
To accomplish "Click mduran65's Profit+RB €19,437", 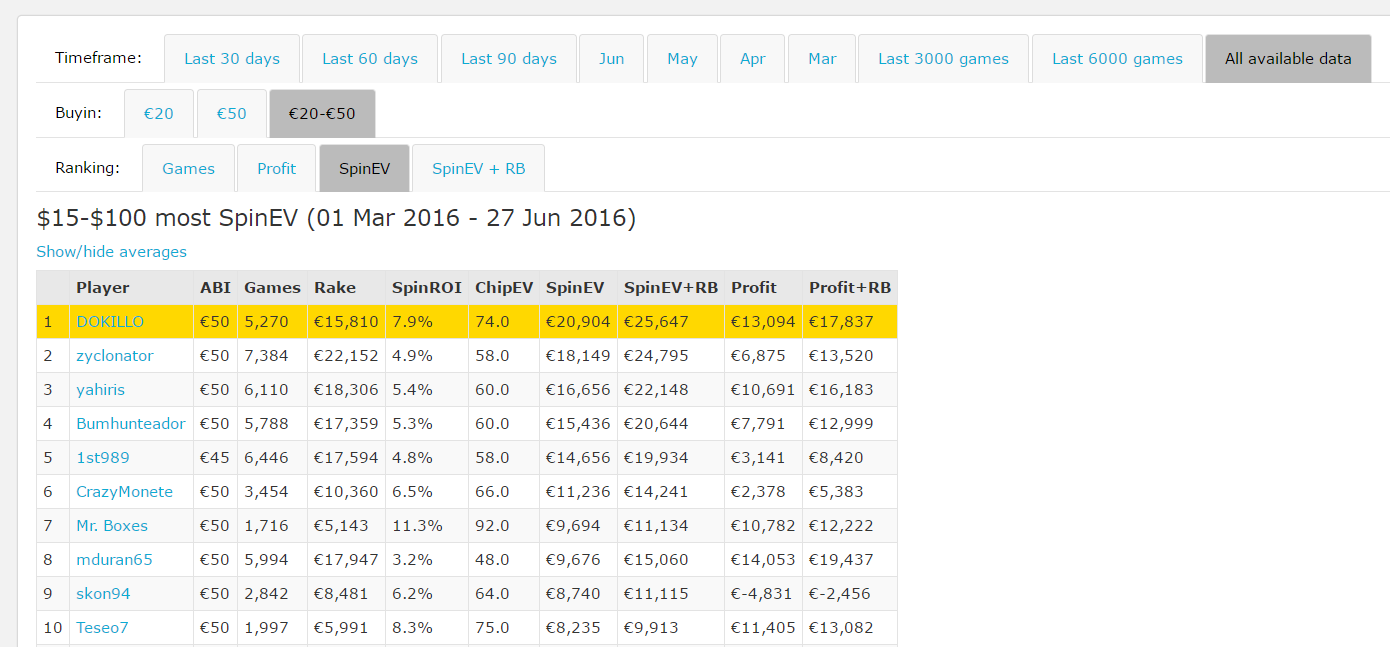I will pyautogui.click(x=841, y=560).
